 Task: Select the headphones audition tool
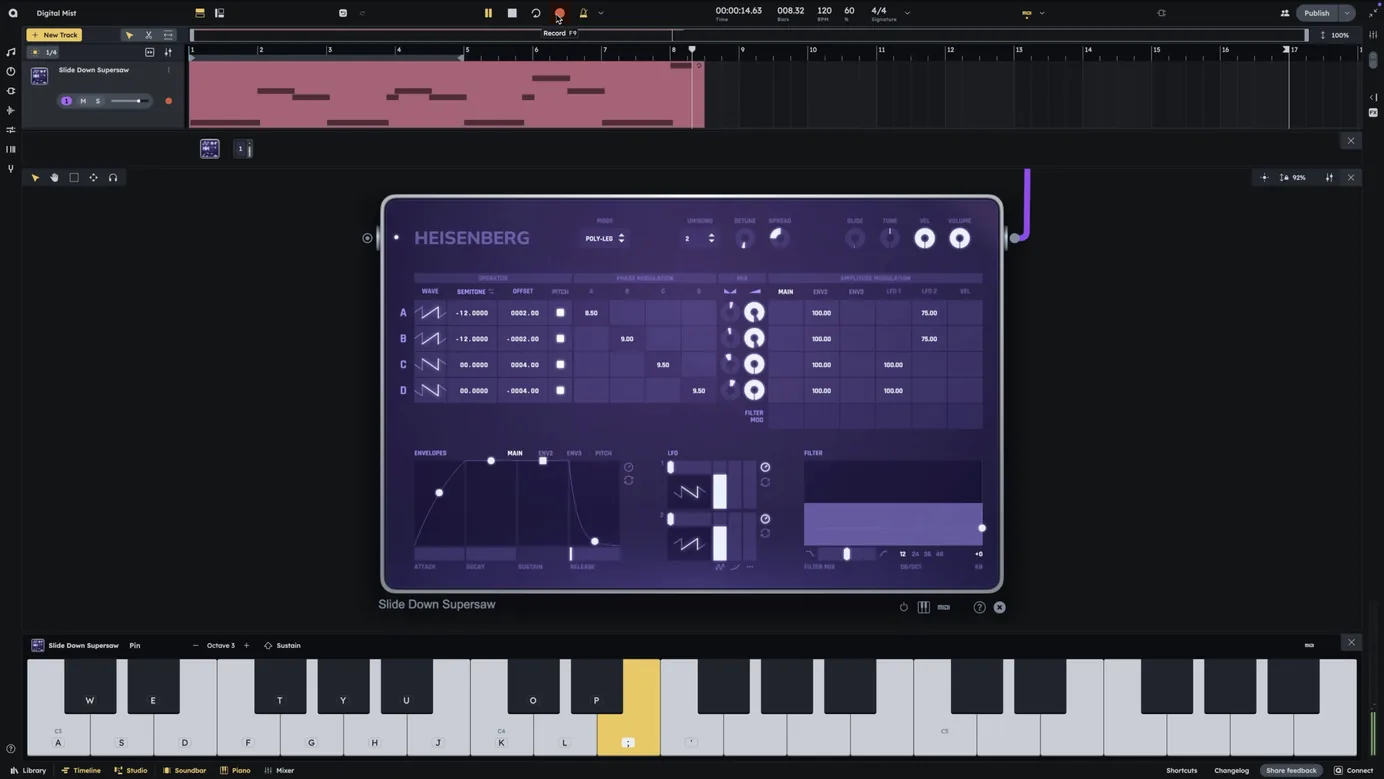pyautogui.click(x=113, y=178)
